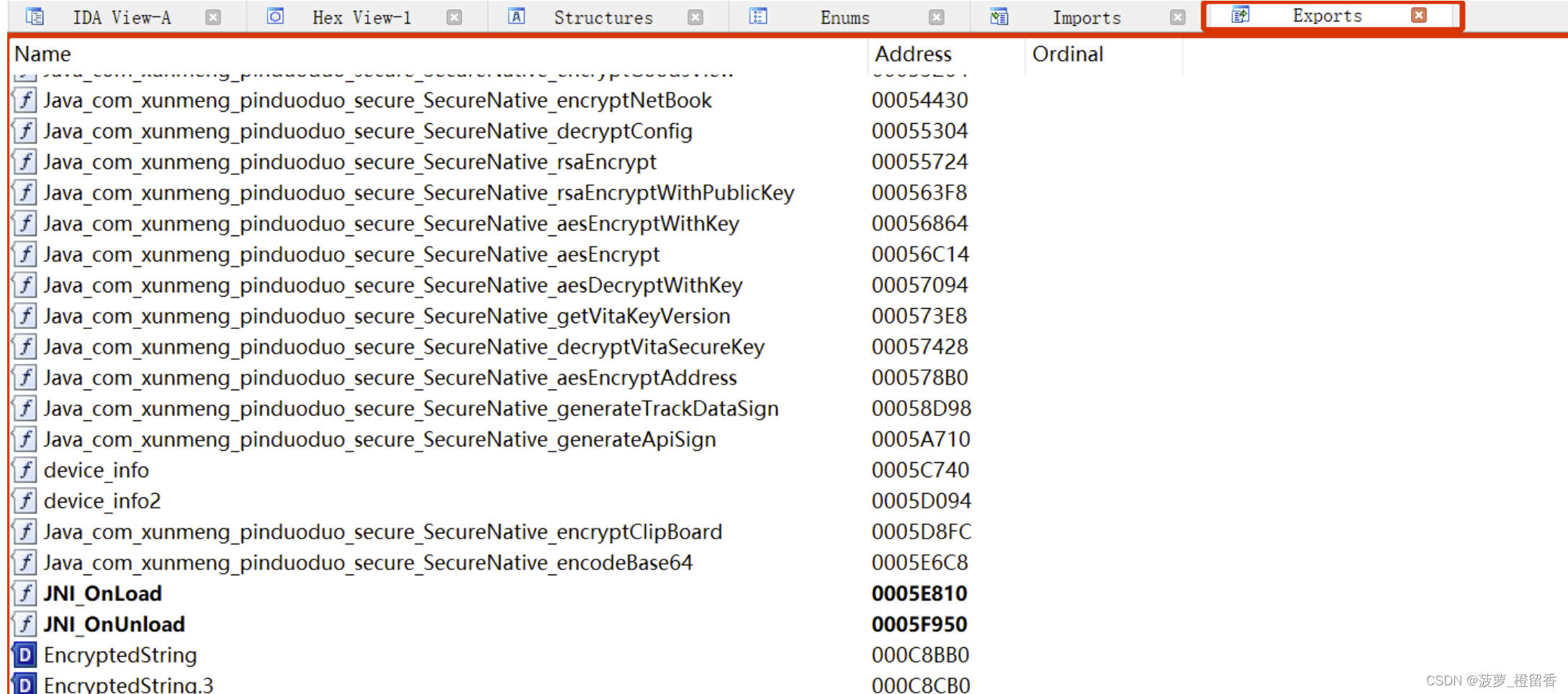Click the Structures tab icon
Screen dimensions: 1568x694
[x=516, y=16]
